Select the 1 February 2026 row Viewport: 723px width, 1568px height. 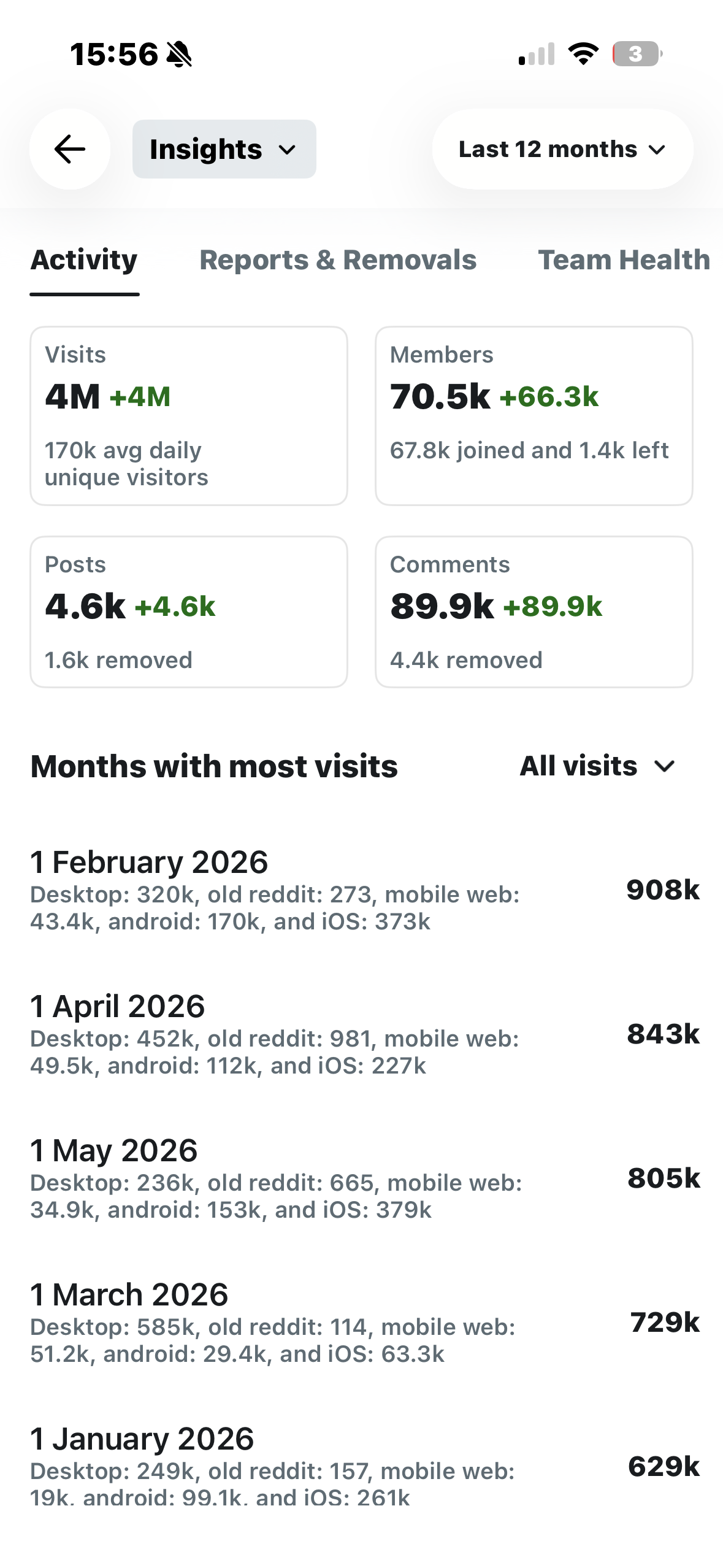click(x=365, y=890)
